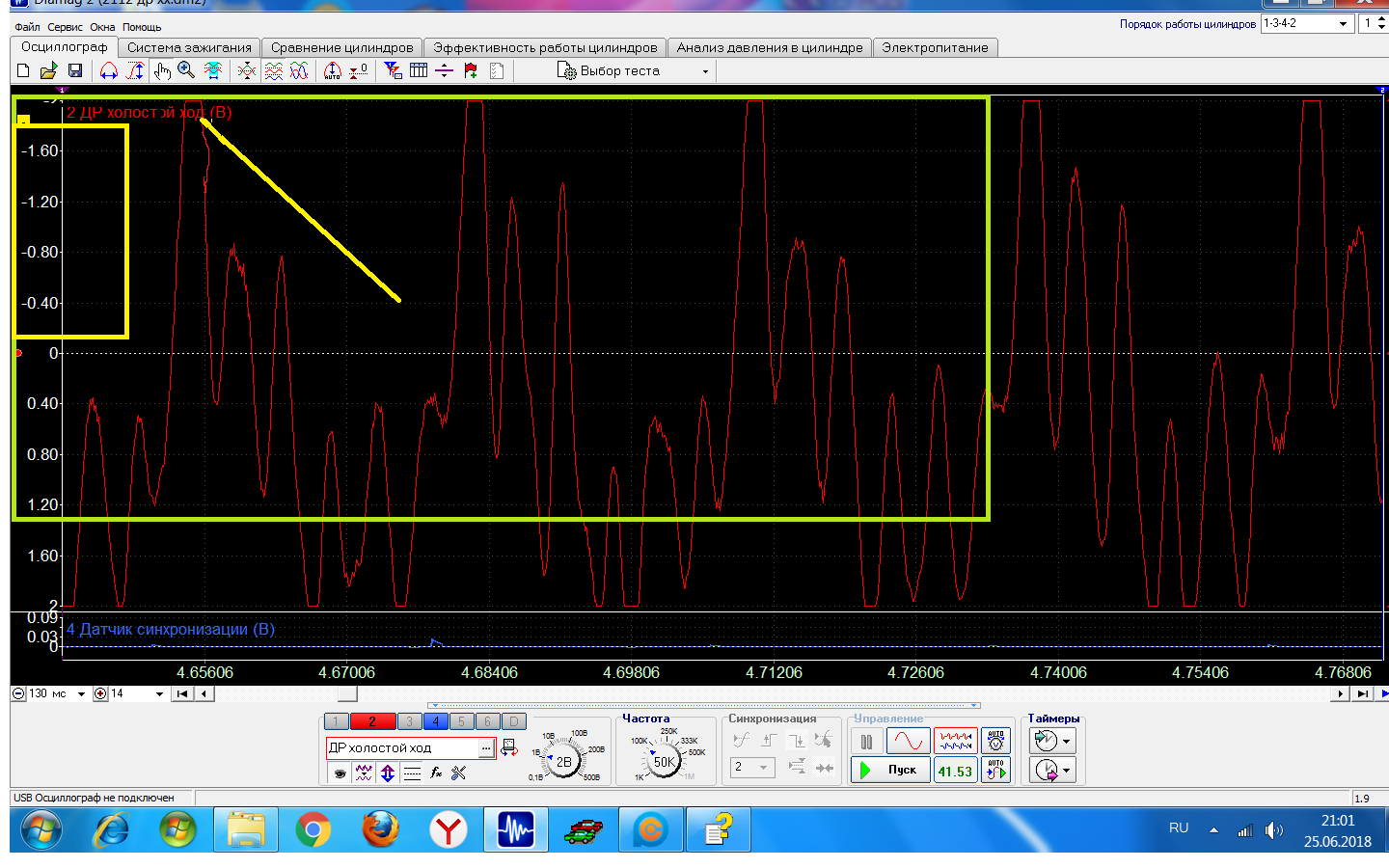Toggle channel 5 button

click(x=461, y=721)
